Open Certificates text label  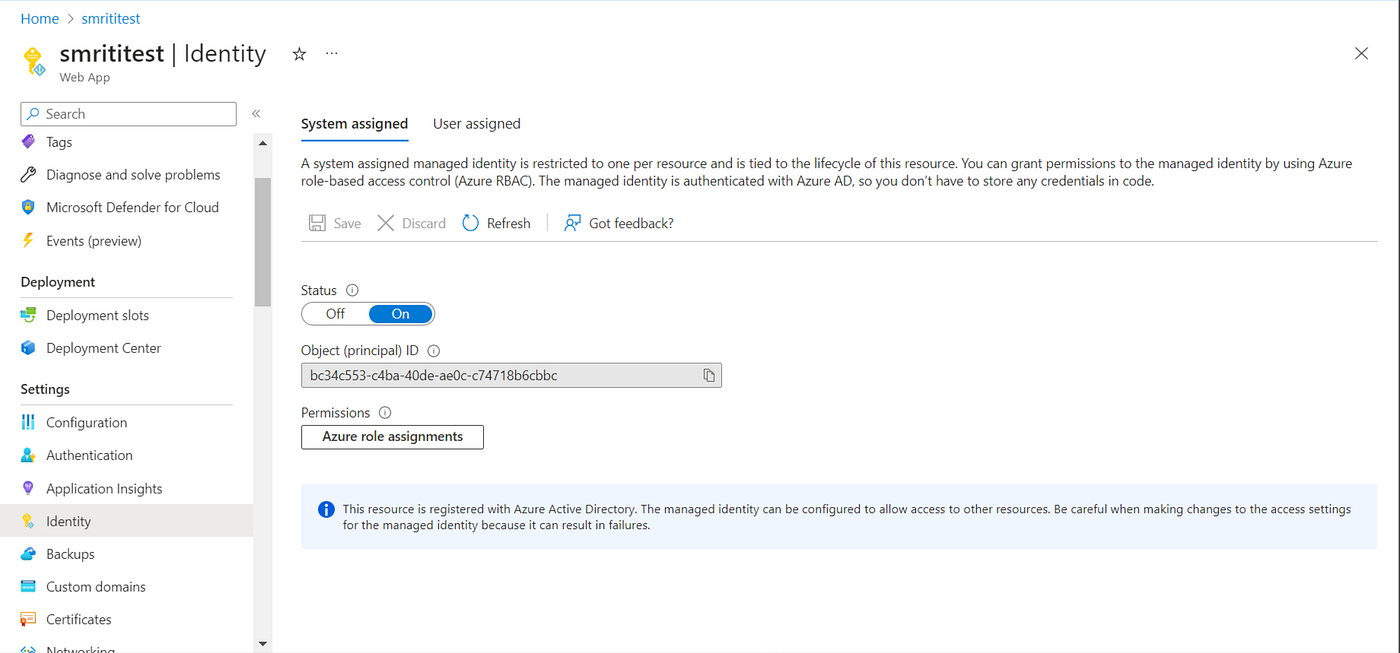point(79,620)
